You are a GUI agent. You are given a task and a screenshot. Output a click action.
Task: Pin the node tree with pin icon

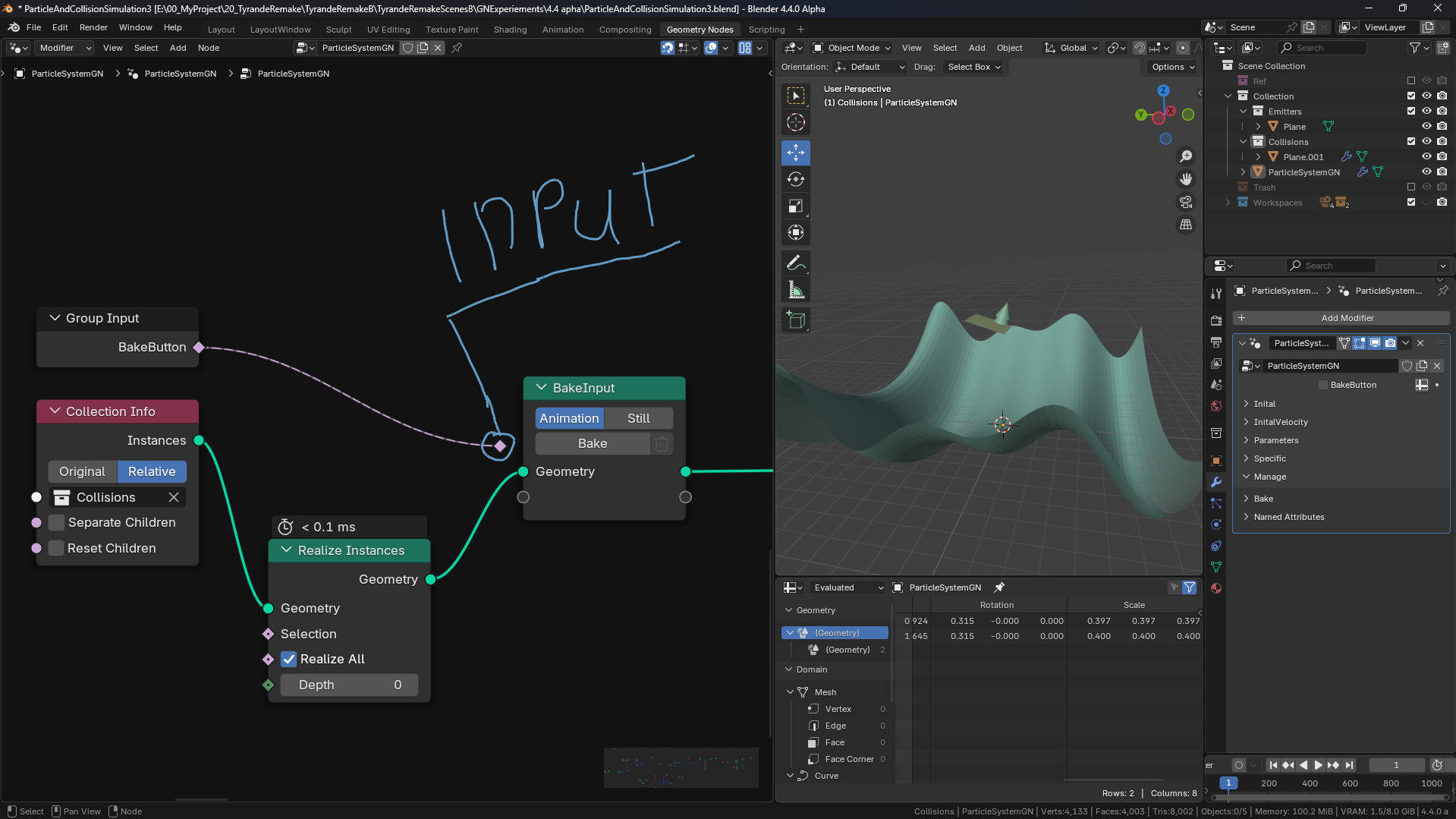click(x=457, y=48)
